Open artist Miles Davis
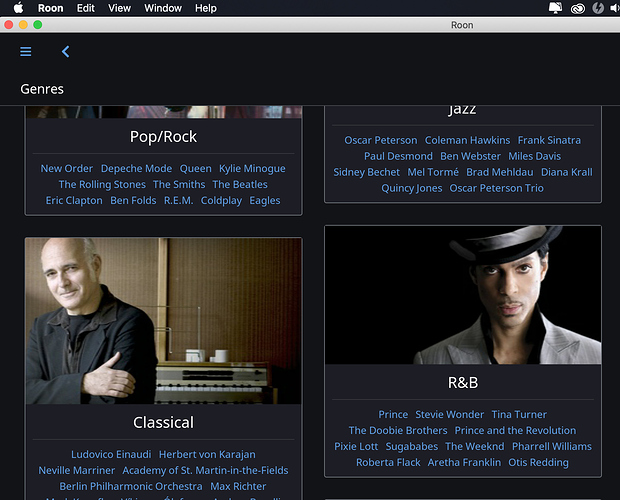 pos(535,156)
